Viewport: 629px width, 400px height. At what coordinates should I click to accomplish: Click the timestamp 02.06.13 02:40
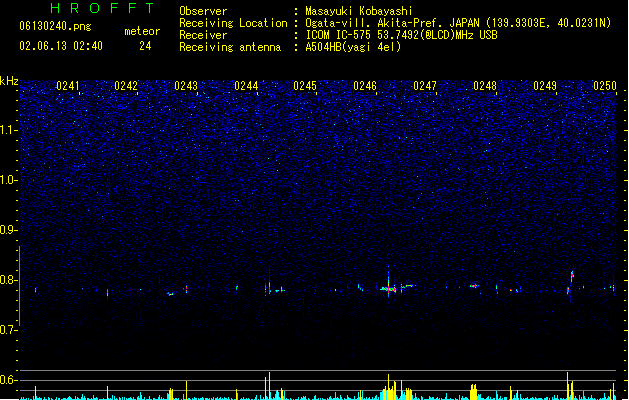(x=61, y=46)
